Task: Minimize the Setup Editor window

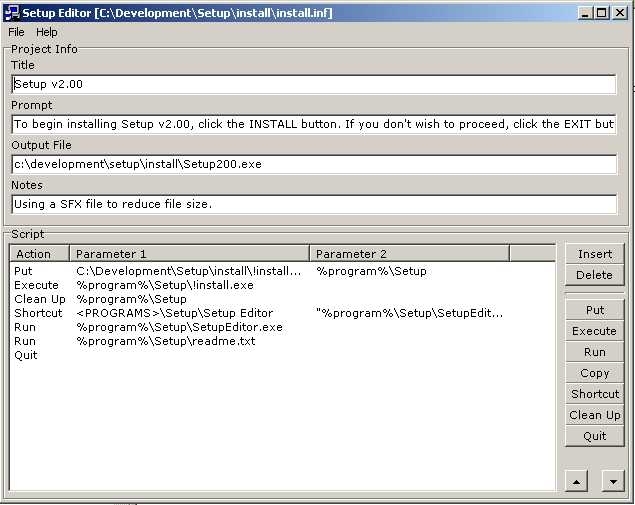Action: [x=584, y=13]
